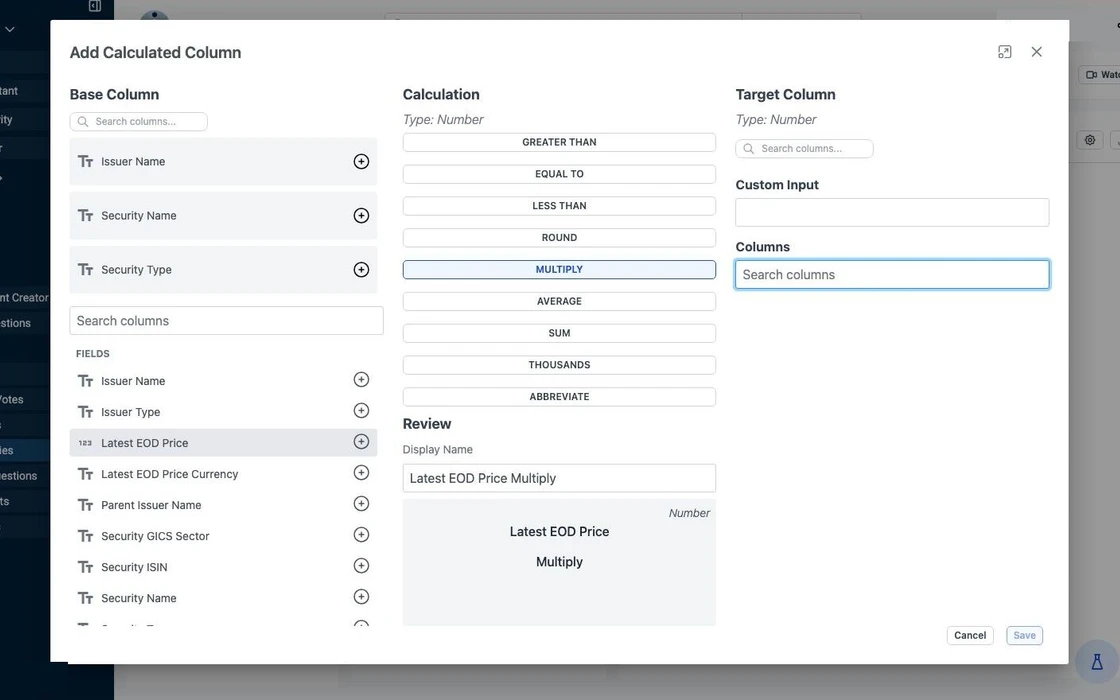Click plus icon beside Parent Issuer Name
This screenshot has height=700, width=1120.
361,504
